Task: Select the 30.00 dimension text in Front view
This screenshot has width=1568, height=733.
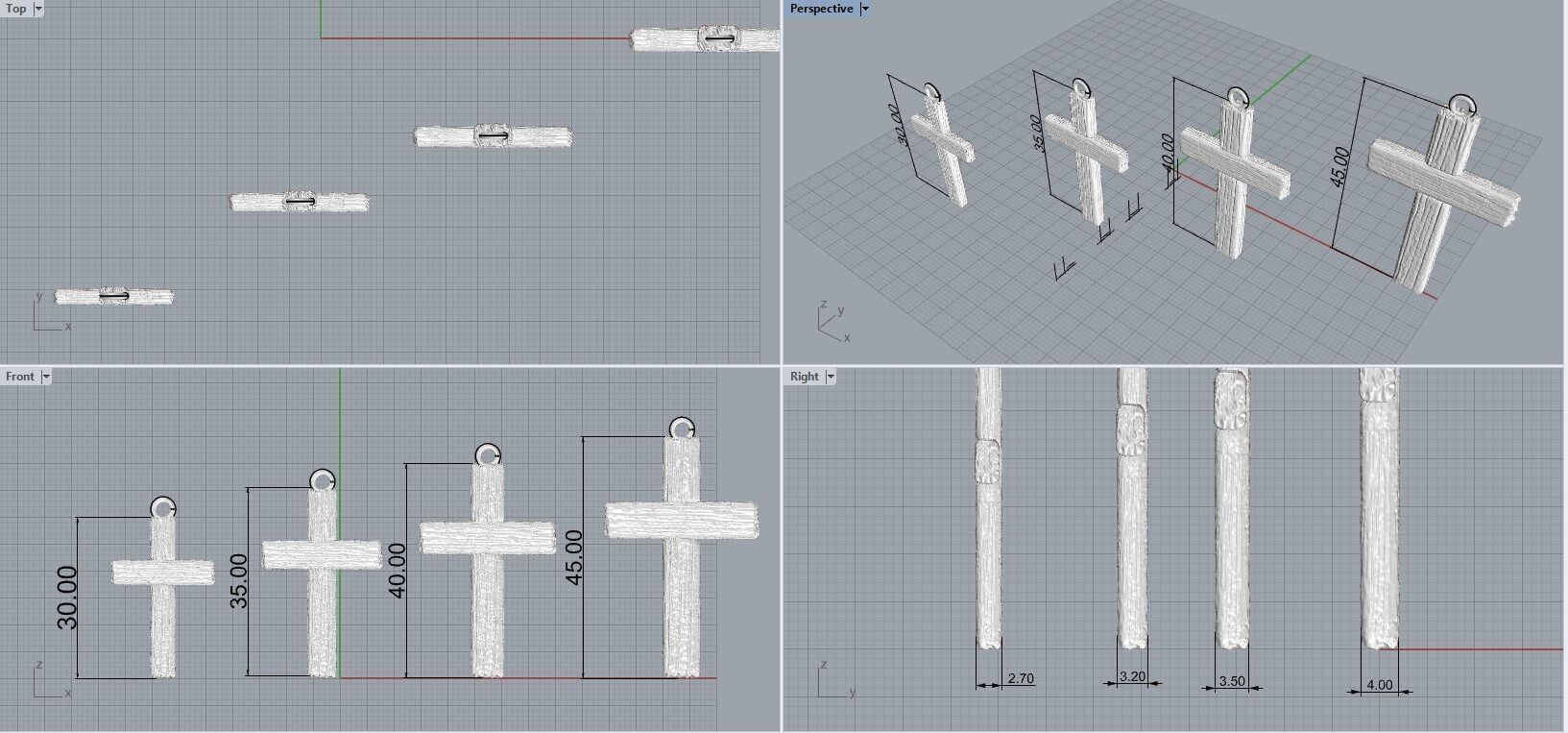Action: pos(67,598)
